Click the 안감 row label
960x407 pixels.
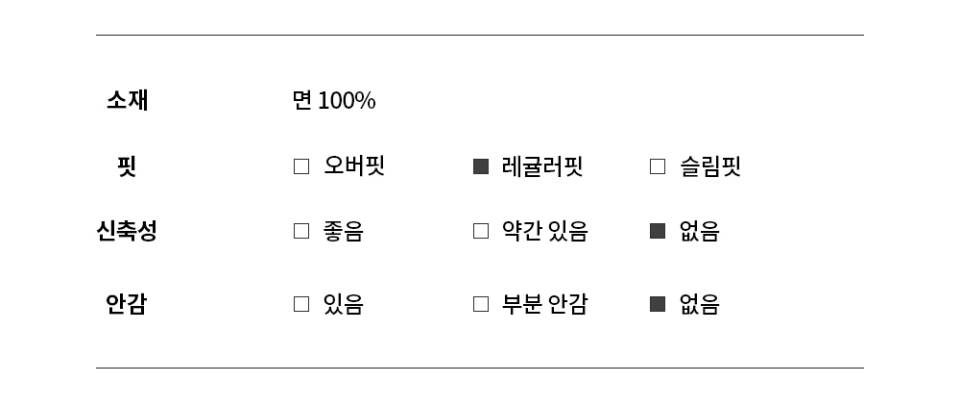click(127, 305)
